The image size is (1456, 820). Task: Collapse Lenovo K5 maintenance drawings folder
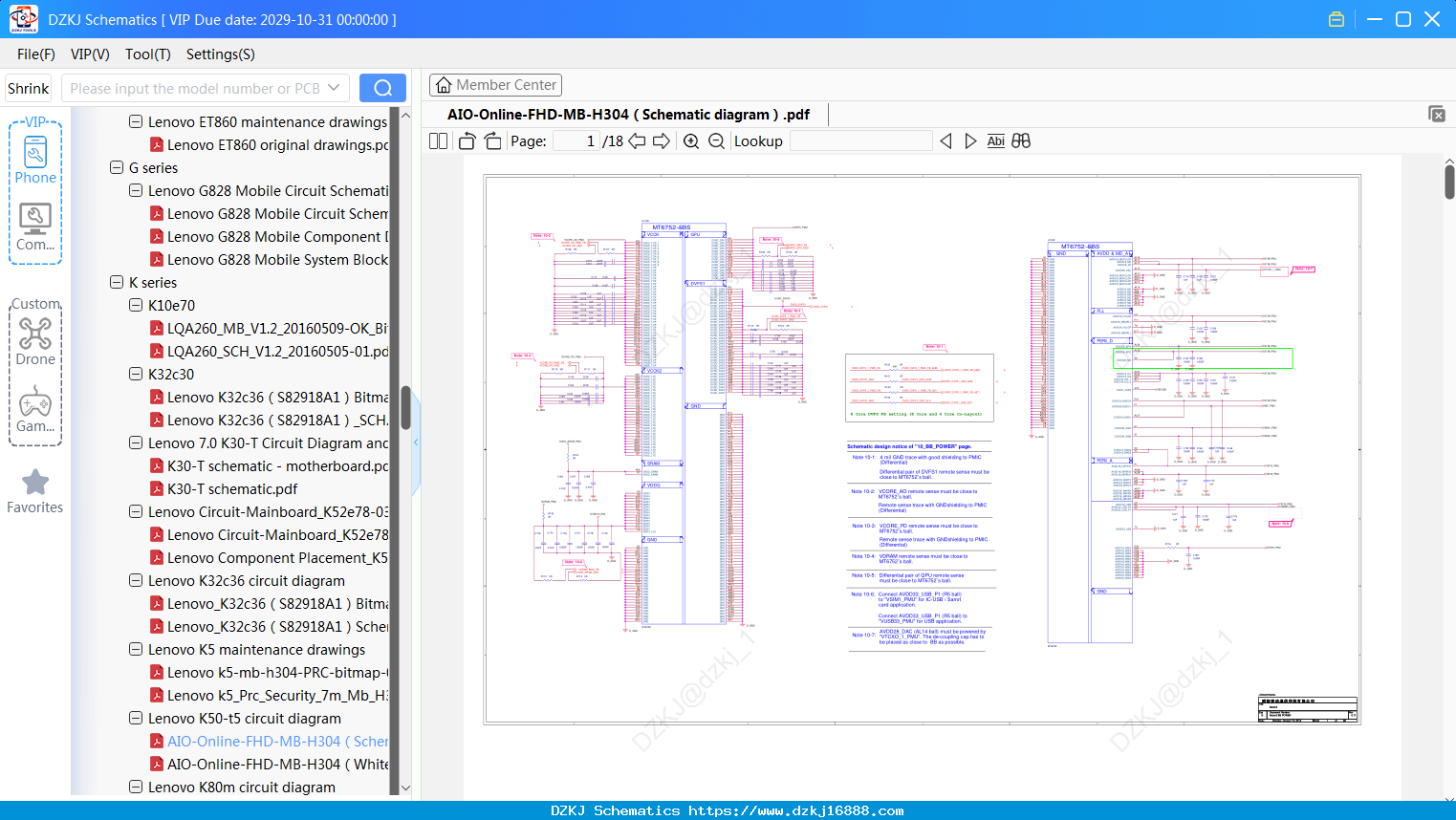point(136,649)
